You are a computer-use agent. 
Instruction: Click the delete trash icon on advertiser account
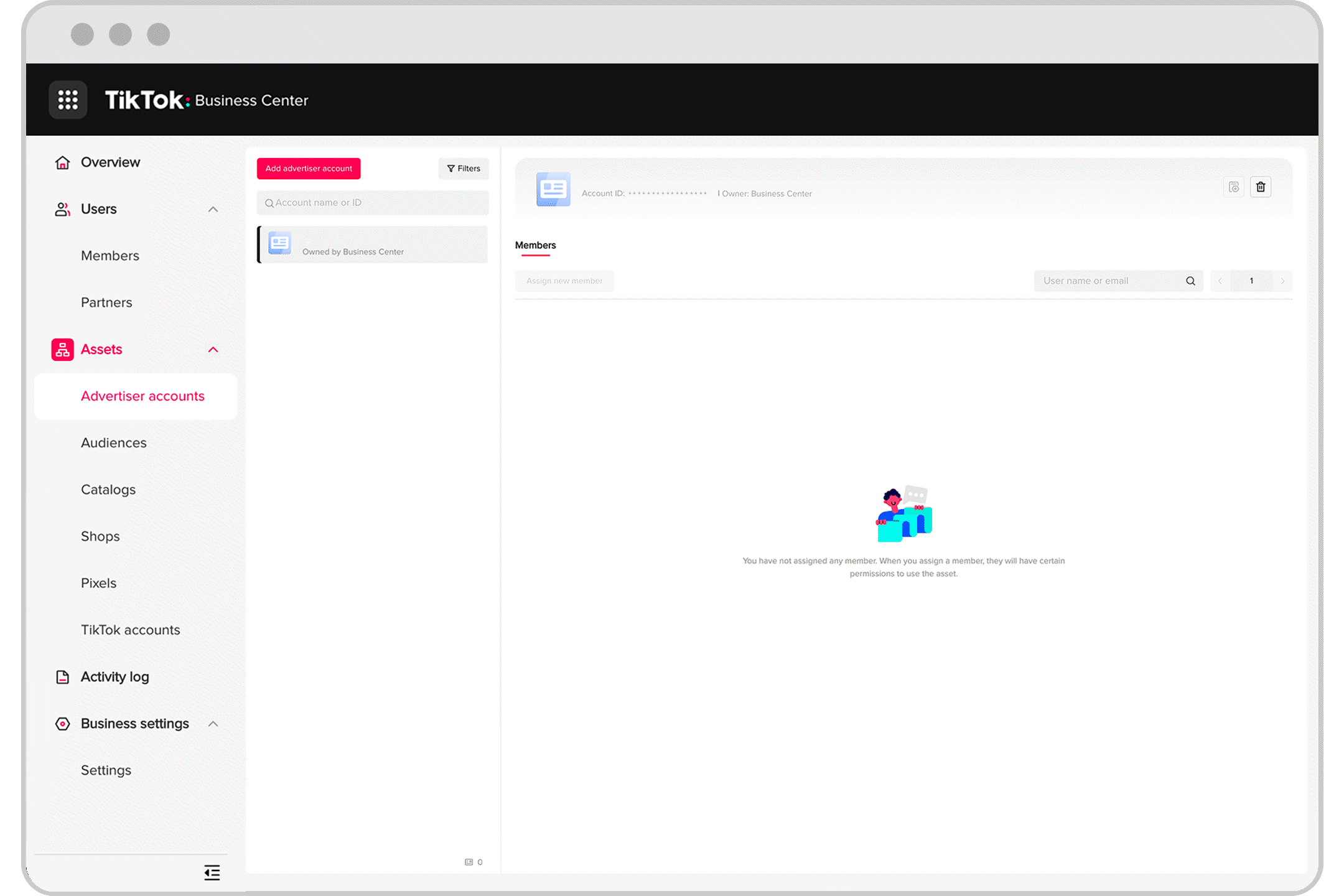[1261, 186]
